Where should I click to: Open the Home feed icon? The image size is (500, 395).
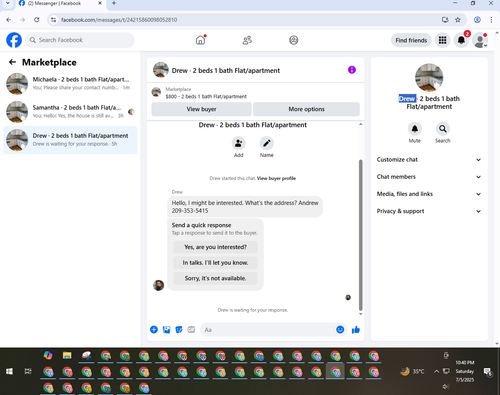tap(200, 40)
